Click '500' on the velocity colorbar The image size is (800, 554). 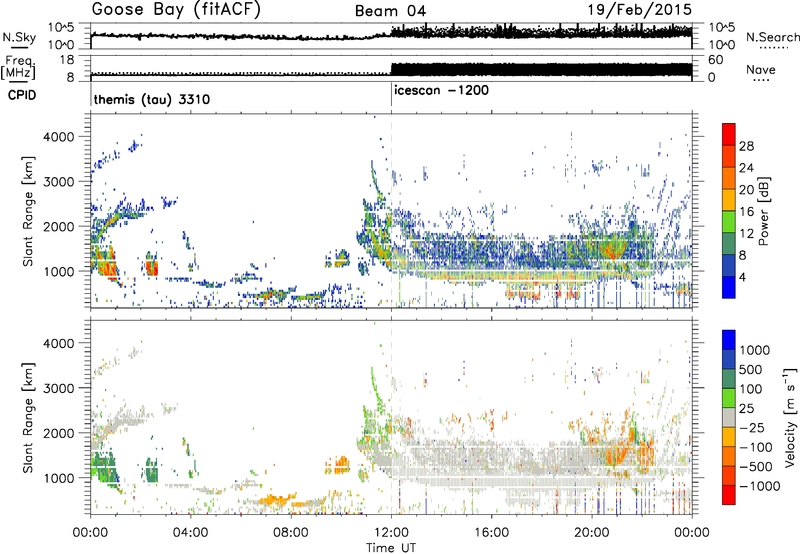(x=751, y=369)
